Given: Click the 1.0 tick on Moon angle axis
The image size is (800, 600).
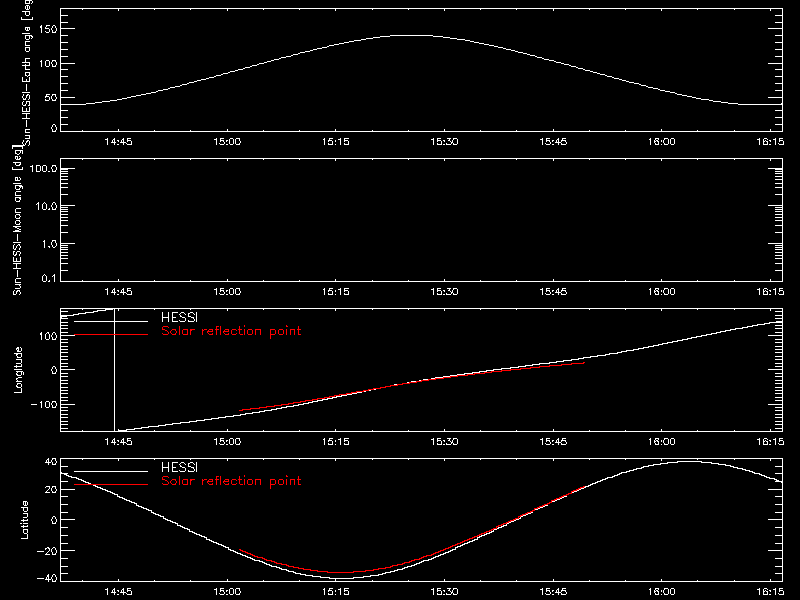Looking at the screenshot, I should pos(49,244).
